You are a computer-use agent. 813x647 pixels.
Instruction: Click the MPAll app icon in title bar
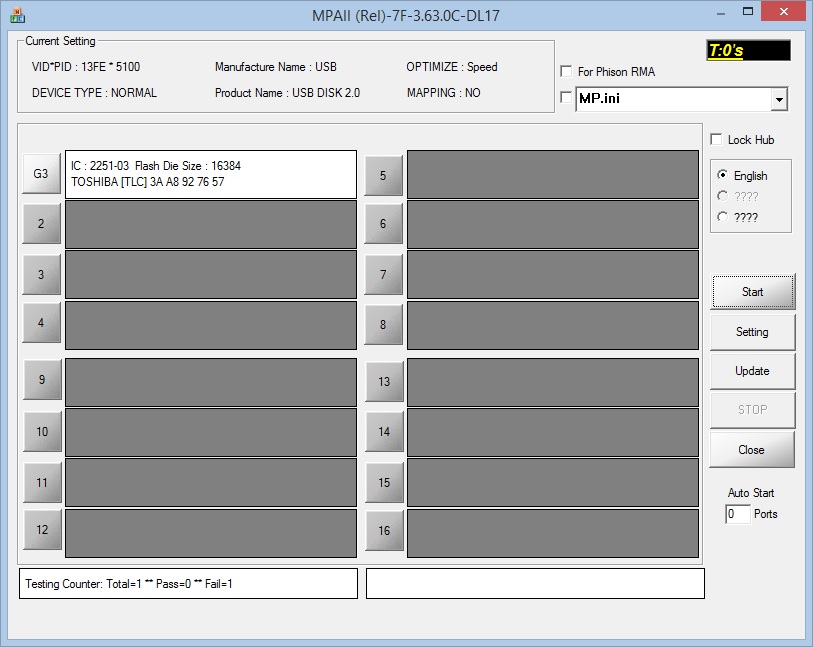[17, 16]
